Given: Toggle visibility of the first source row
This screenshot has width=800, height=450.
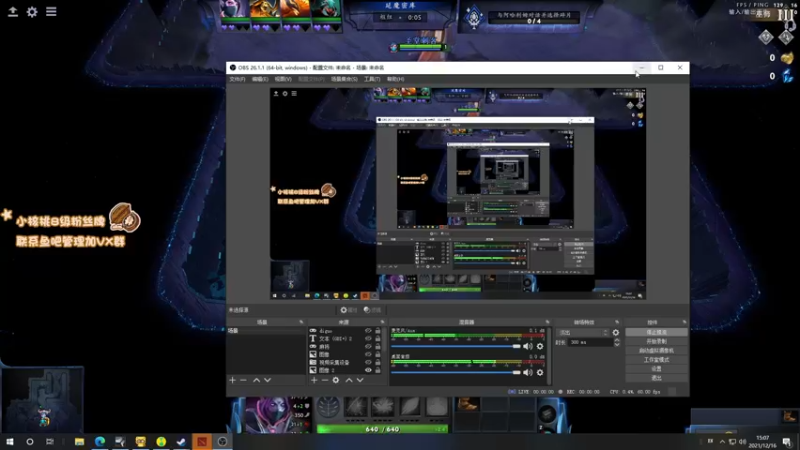Looking at the screenshot, I should point(368,331).
